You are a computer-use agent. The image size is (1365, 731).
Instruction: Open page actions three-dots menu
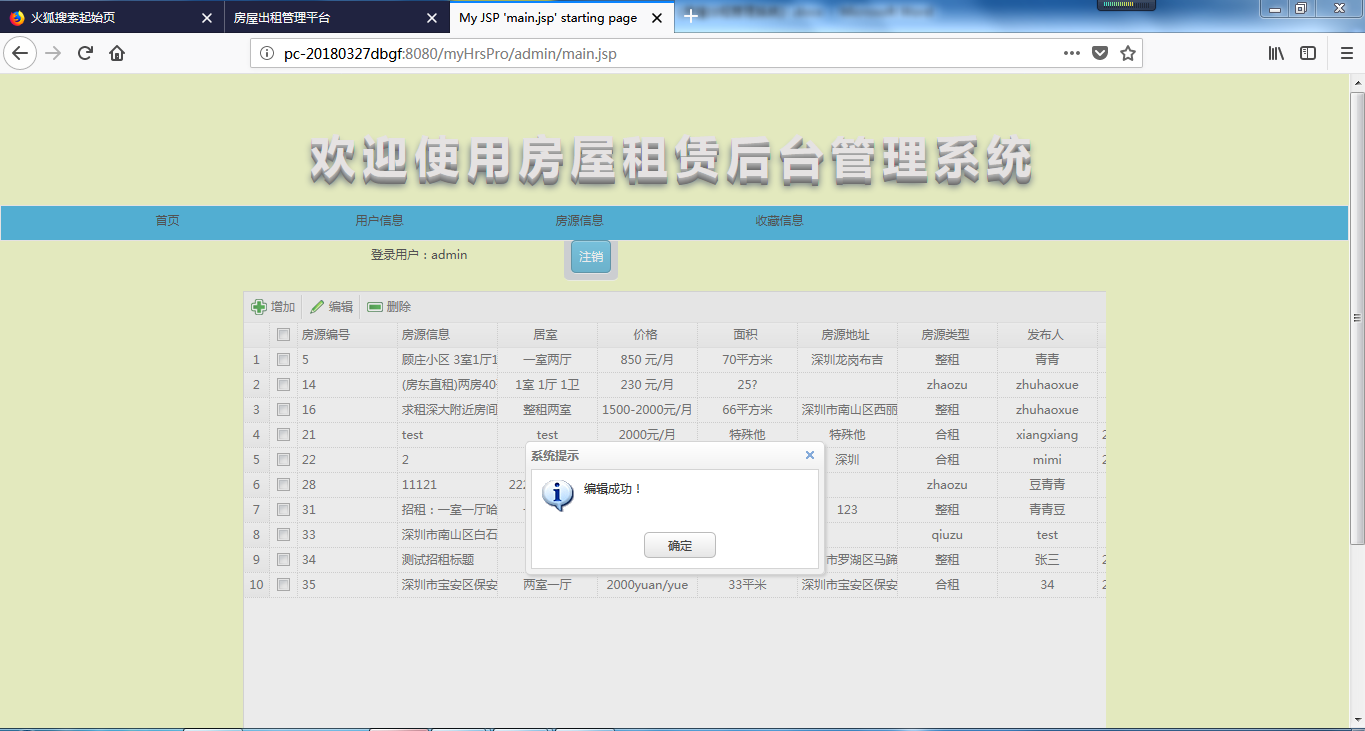[x=1072, y=53]
